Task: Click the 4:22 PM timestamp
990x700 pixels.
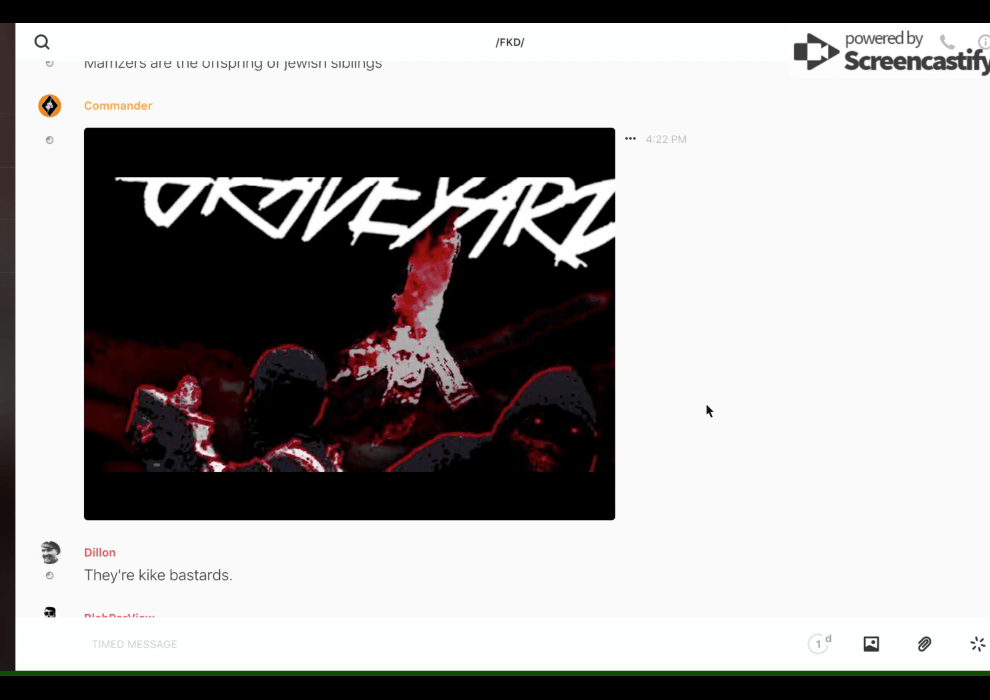Action: 666,140
